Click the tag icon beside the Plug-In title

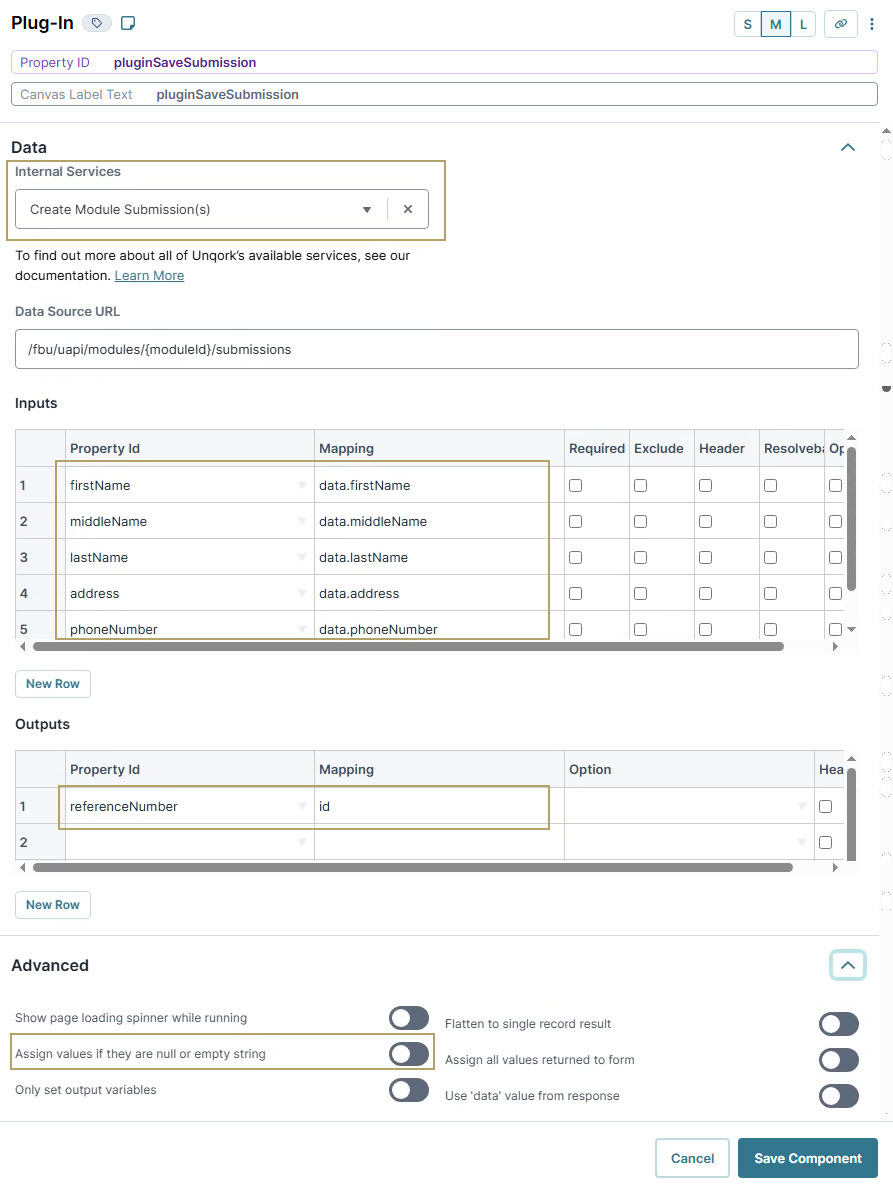(96, 22)
